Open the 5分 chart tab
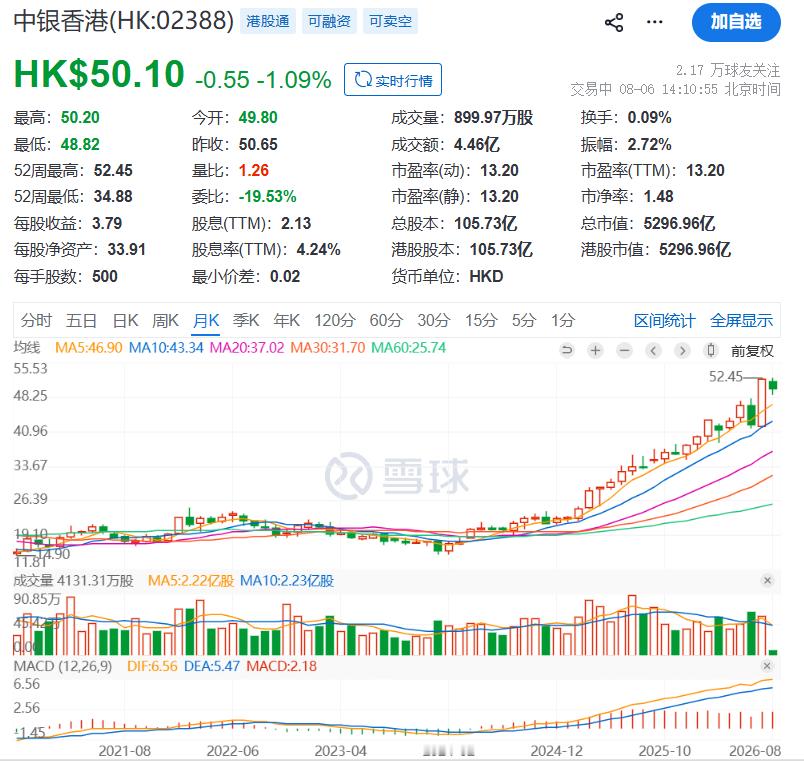This screenshot has height=765, width=804. (524, 320)
